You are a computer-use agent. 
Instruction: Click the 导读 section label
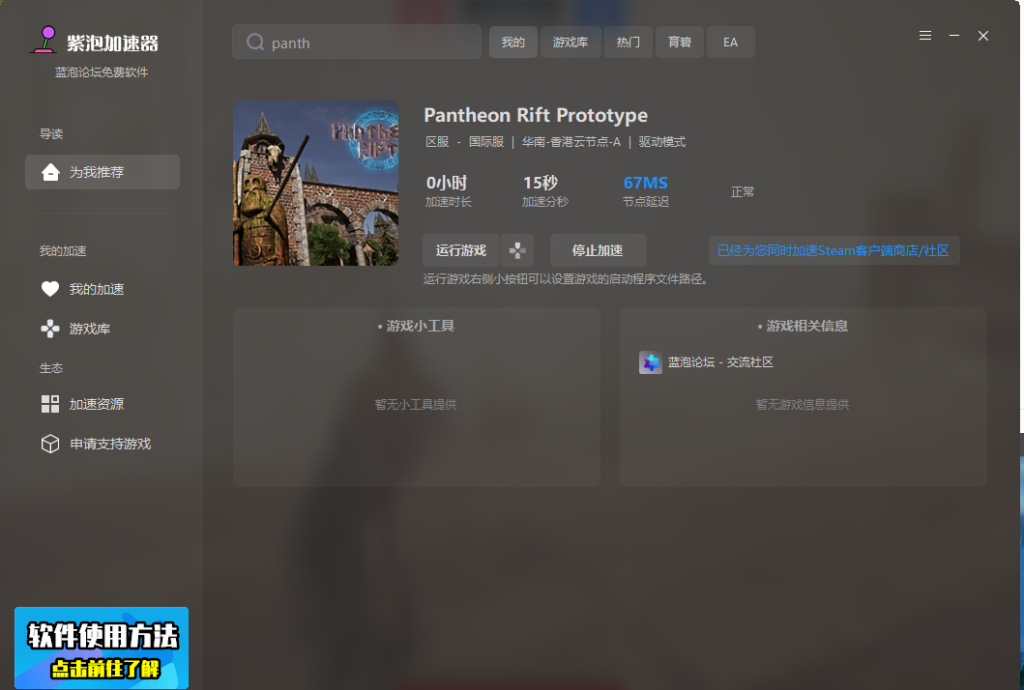[x=51, y=134]
